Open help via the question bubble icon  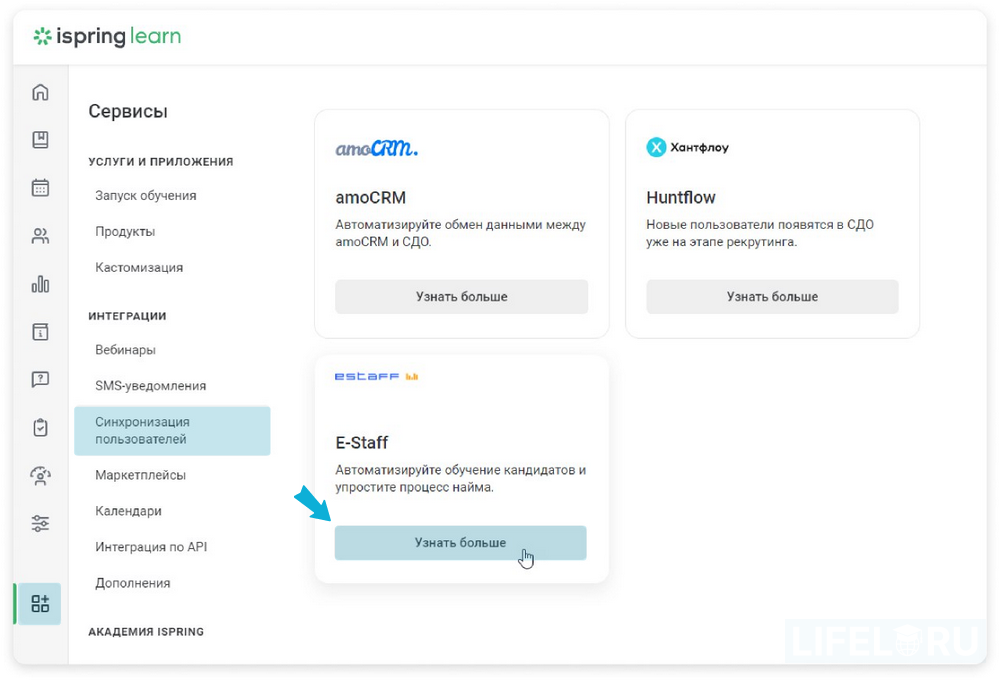(x=39, y=379)
